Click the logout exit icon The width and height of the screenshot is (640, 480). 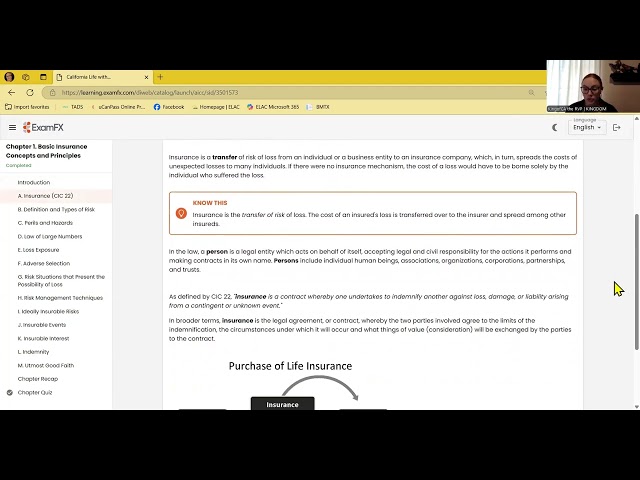tap(617, 127)
